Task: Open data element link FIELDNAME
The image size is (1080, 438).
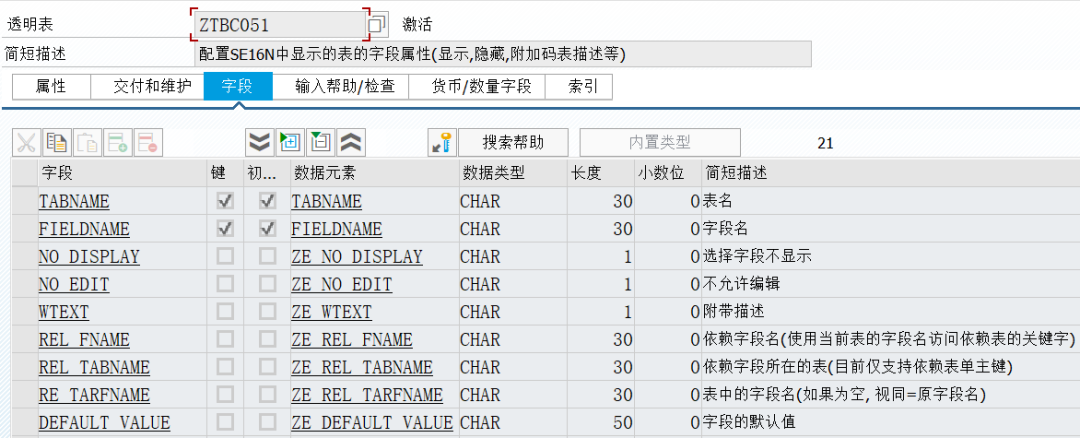Action: click(x=337, y=229)
